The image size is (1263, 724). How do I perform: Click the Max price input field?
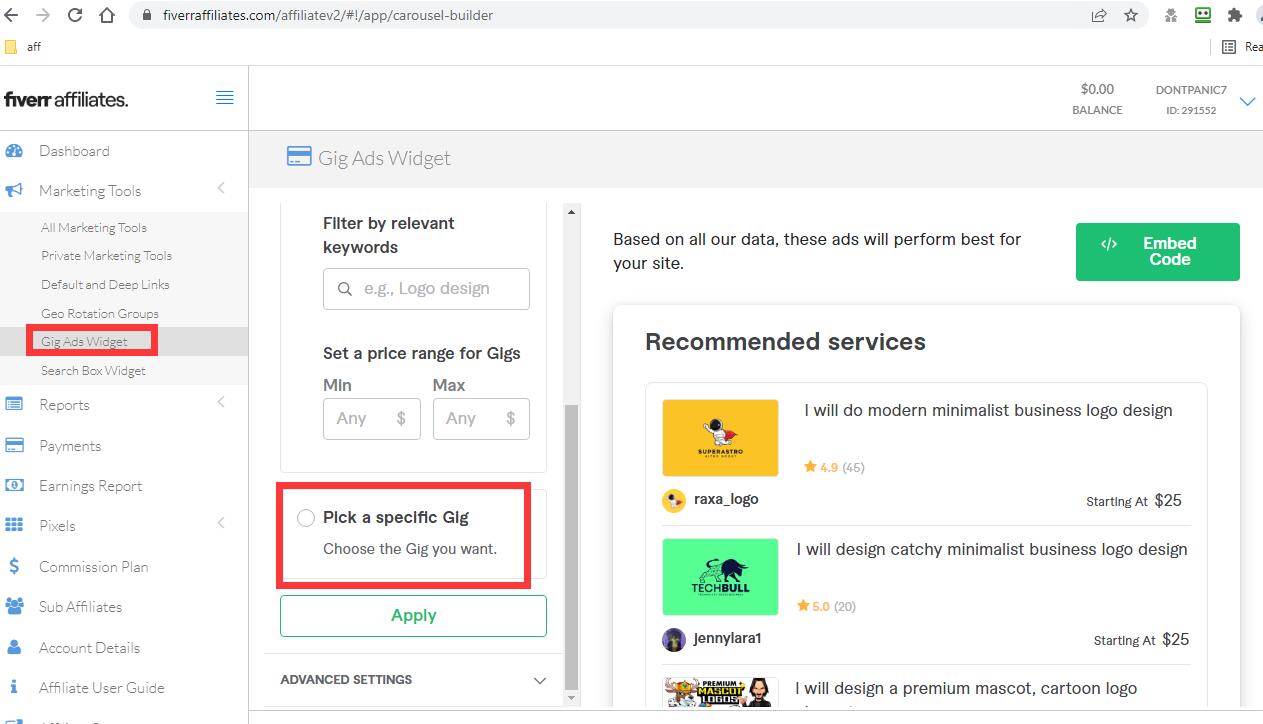click(x=481, y=419)
